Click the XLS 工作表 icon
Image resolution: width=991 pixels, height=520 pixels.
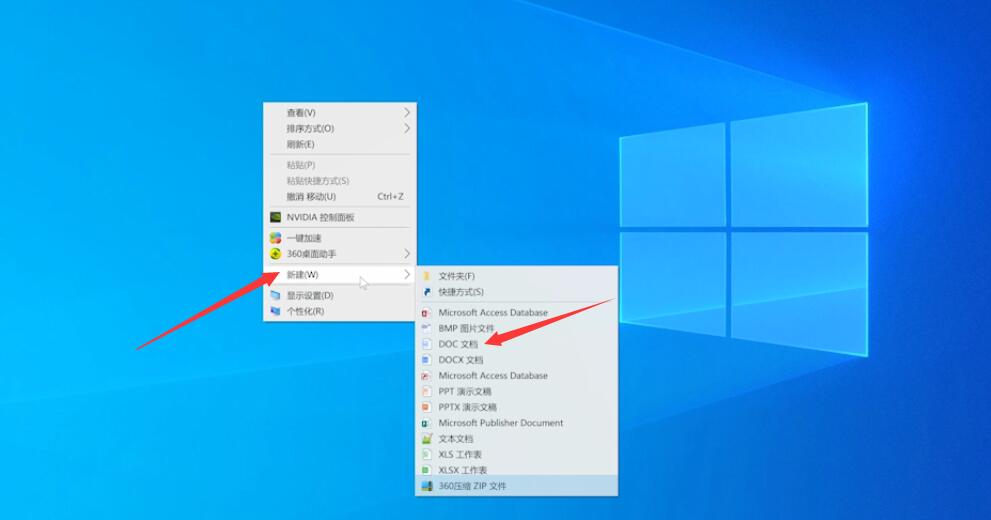[427, 454]
